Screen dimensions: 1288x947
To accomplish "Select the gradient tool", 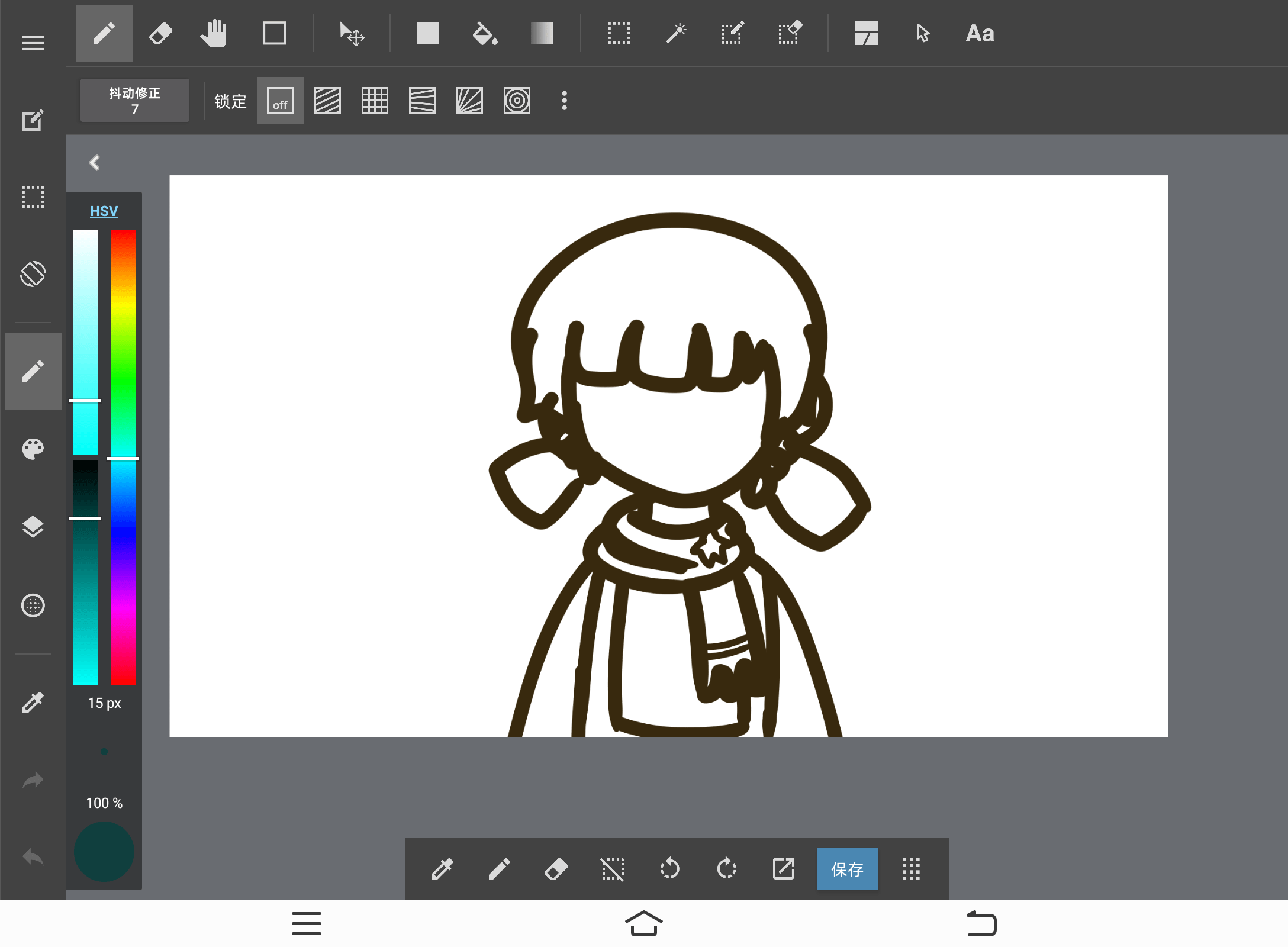I will [542, 33].
